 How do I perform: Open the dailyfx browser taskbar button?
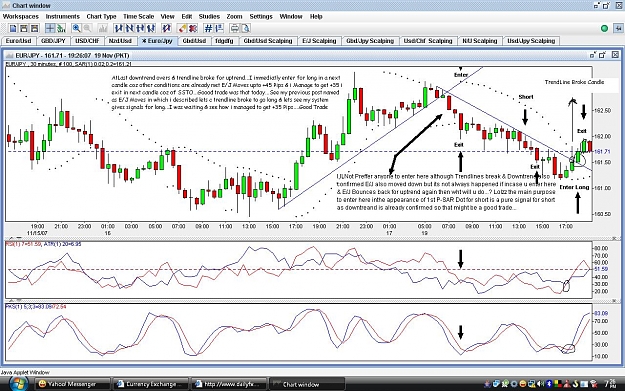(229, 384)
